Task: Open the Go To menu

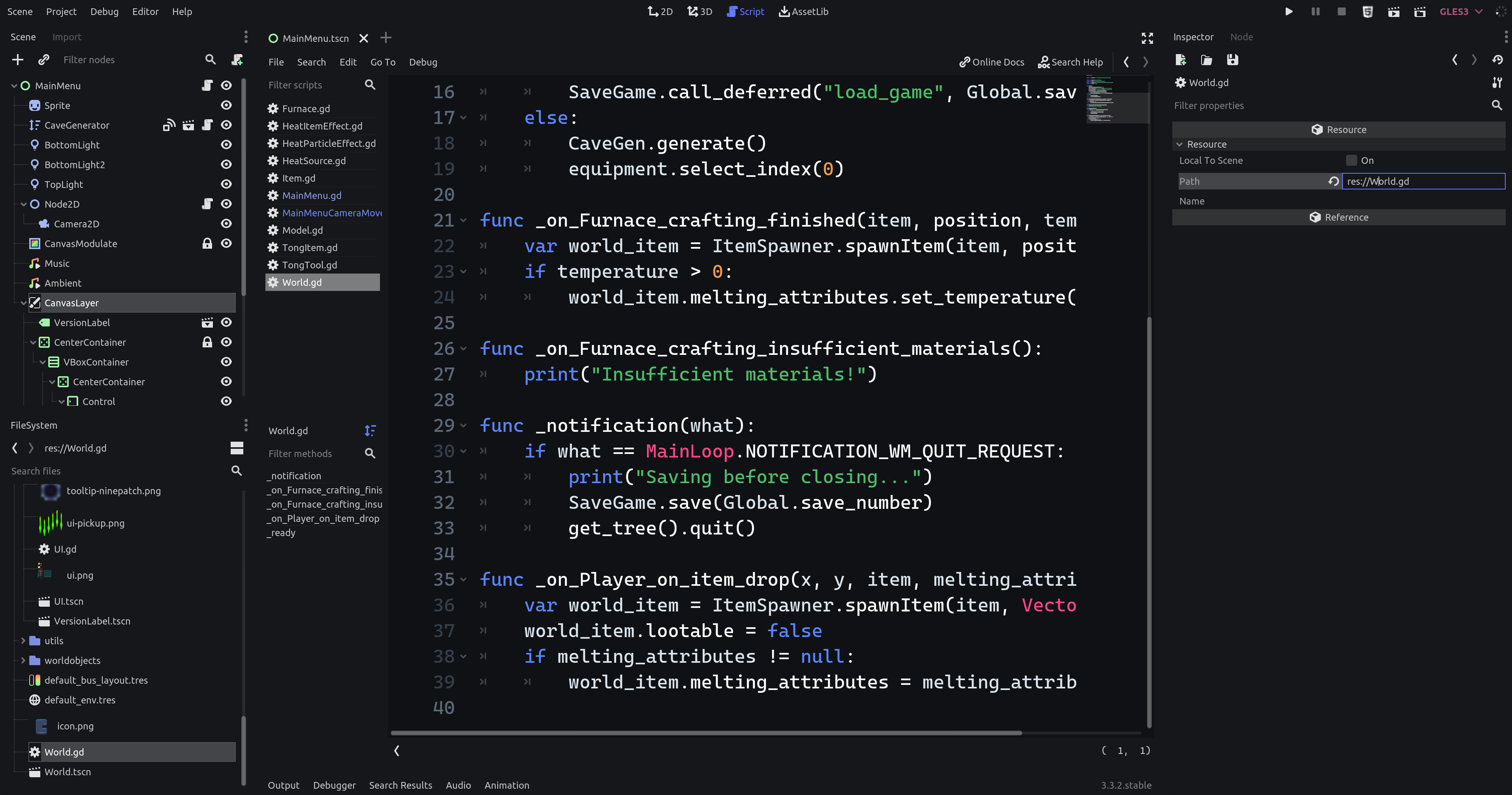Action: pos(383,62)
